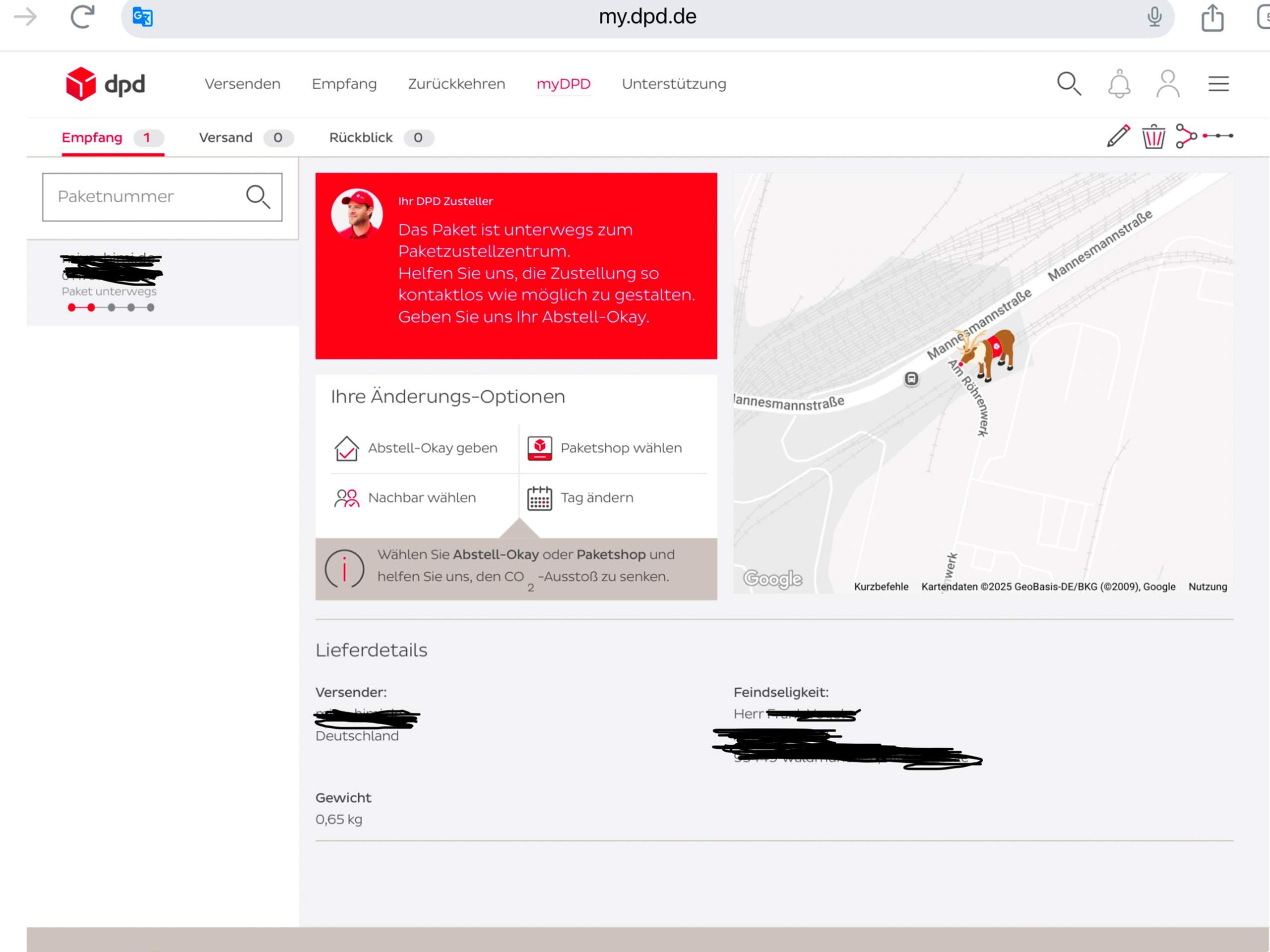Tap the Safari share icon
Viewport: 1270px width, 952px height.
1212,18
